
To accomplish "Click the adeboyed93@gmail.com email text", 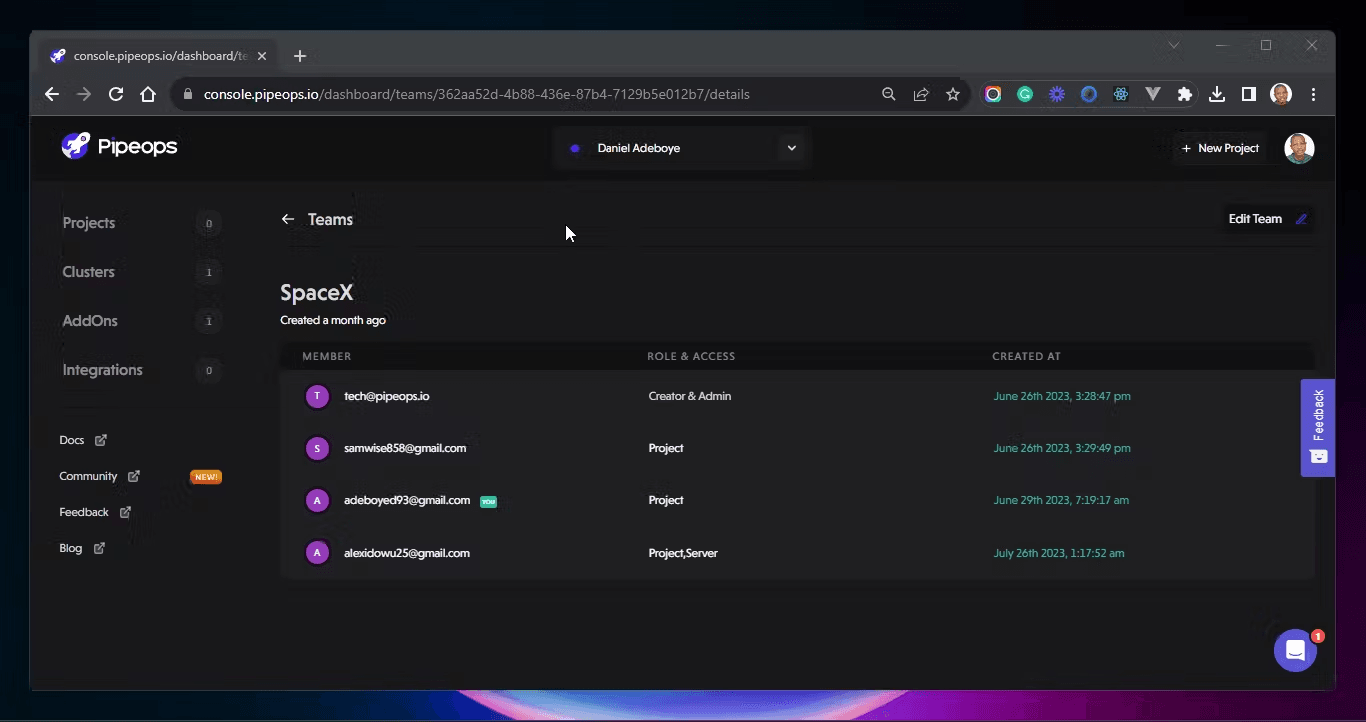I will [x=407, y=500].
